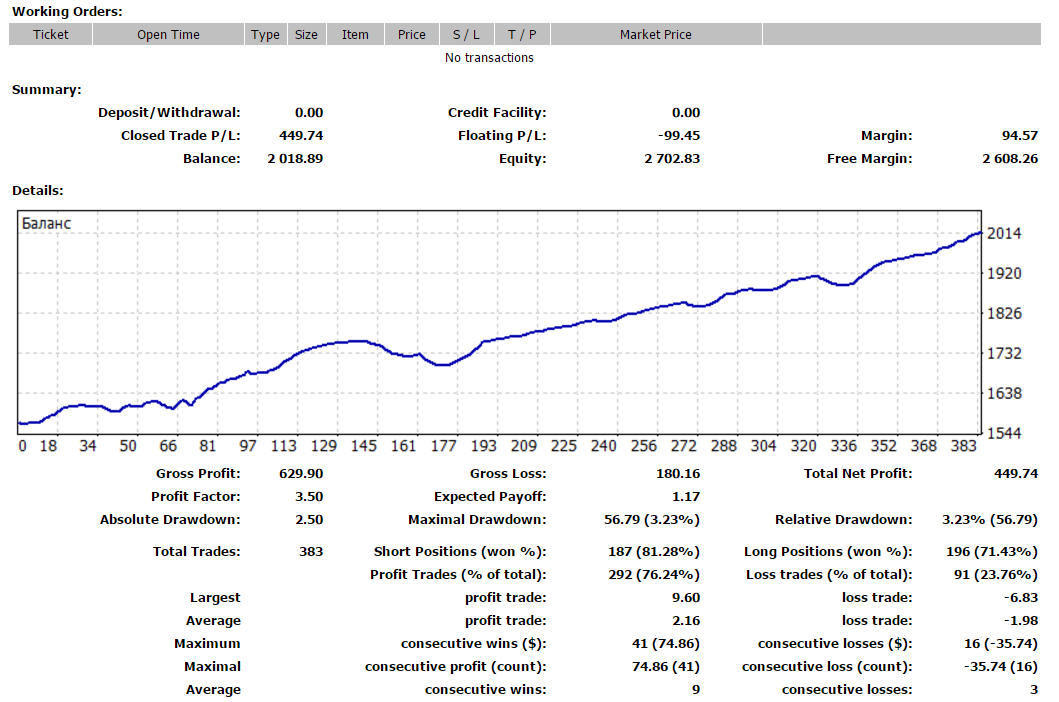
Task: Click the Item column header
Action: click(355, 34)
